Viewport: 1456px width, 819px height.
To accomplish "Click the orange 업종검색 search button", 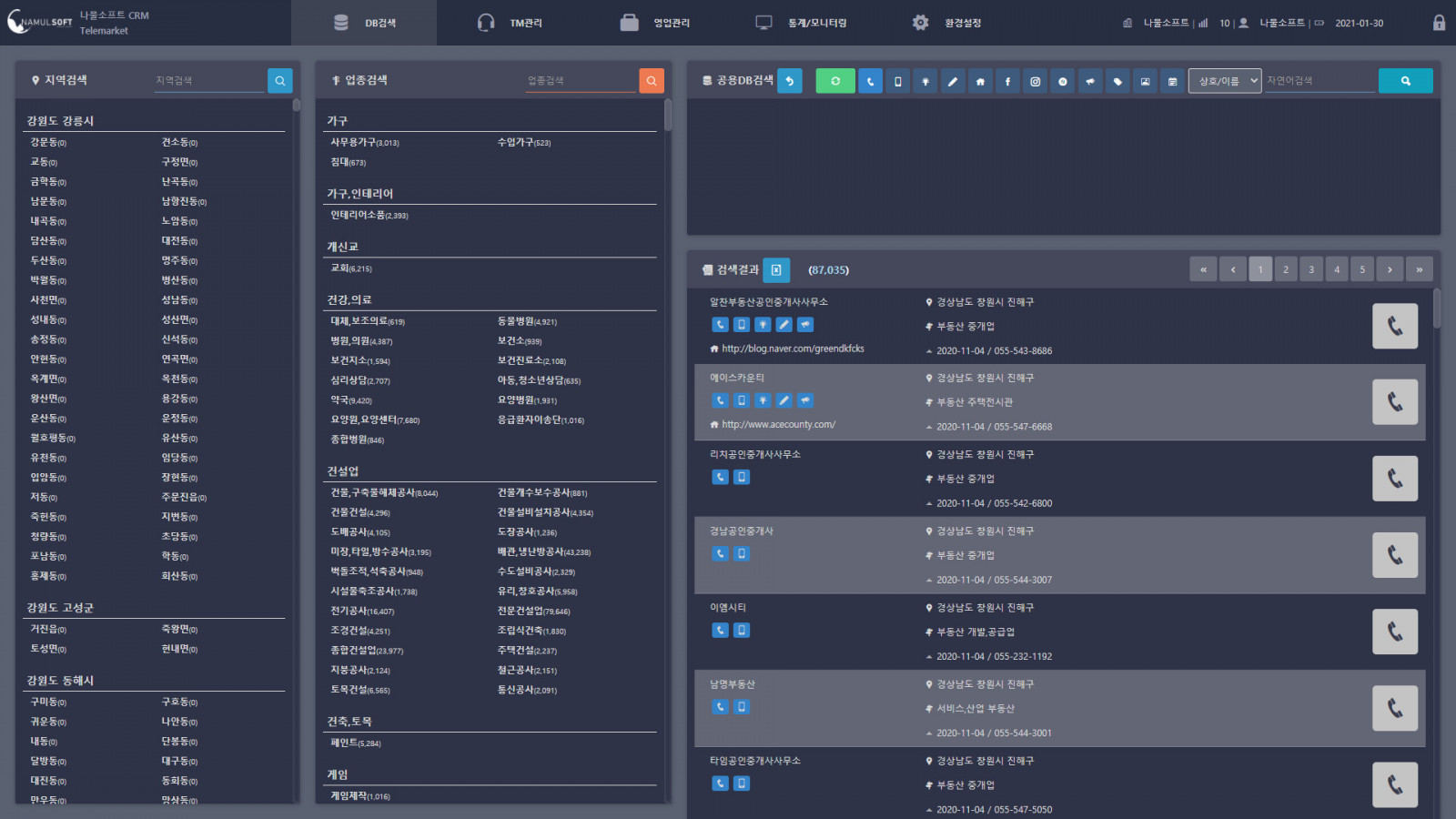I will tap(651, 81).
